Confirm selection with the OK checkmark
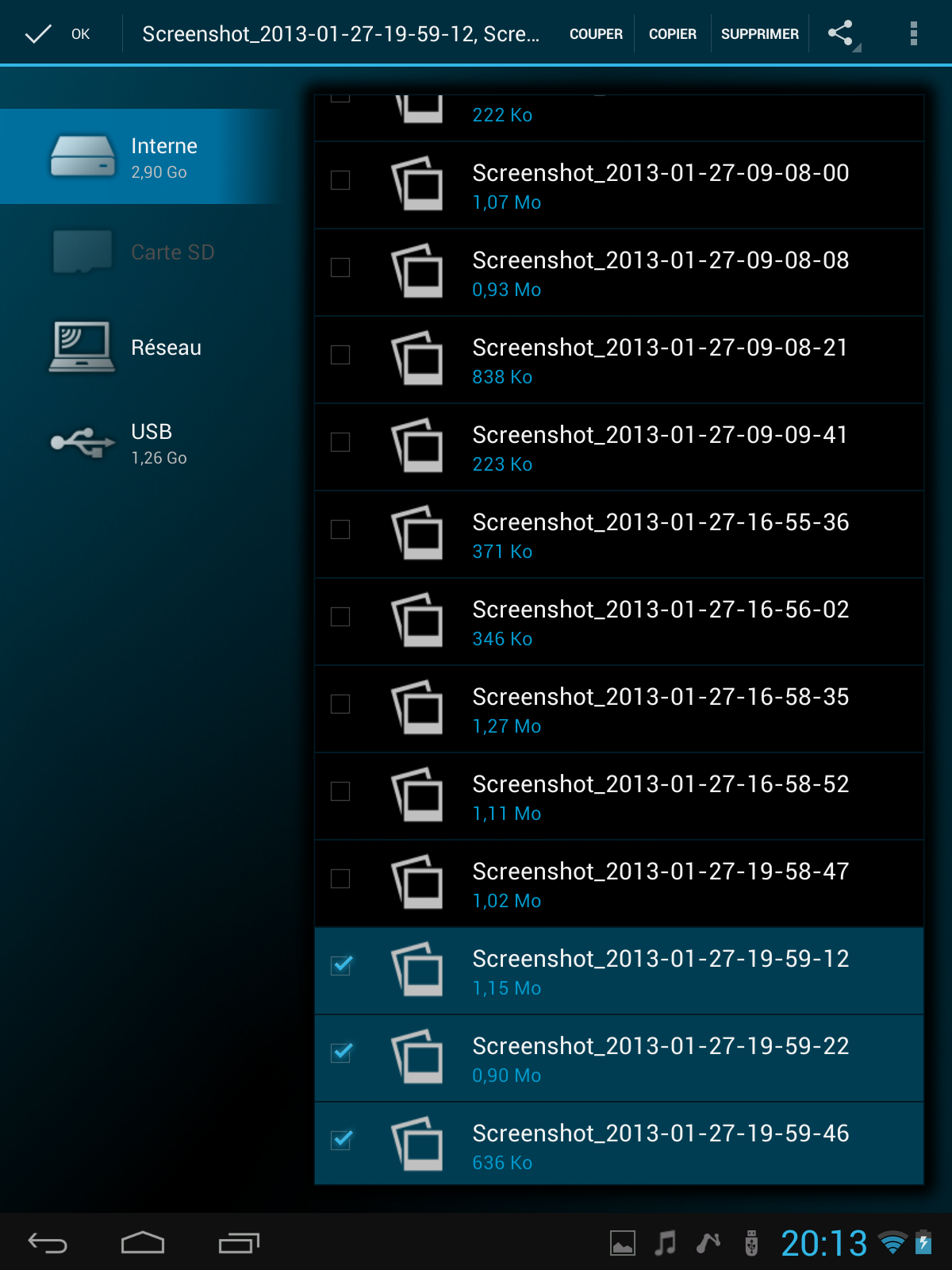 tap(57, 33)
